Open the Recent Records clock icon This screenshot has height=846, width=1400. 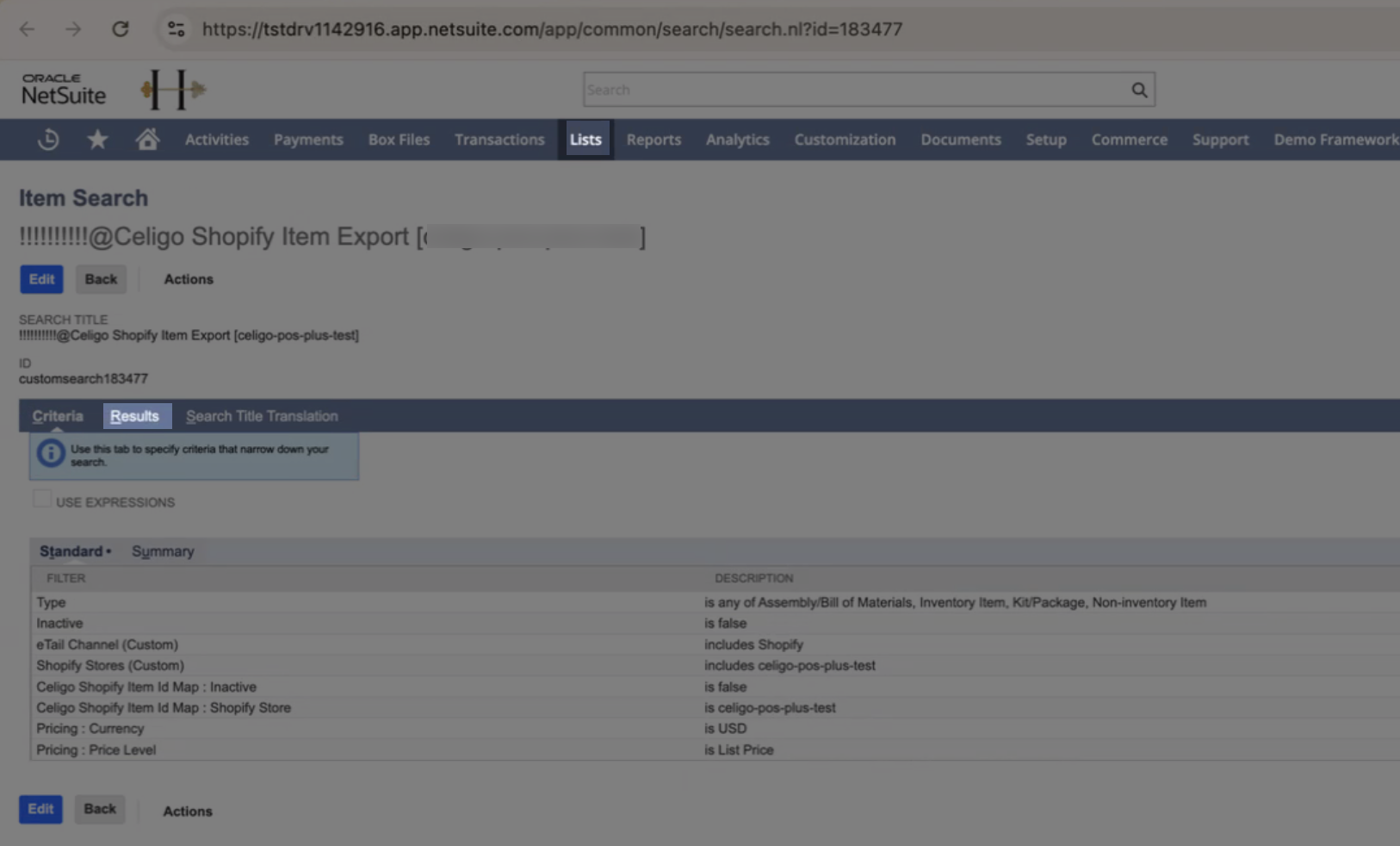coord(48,140)
